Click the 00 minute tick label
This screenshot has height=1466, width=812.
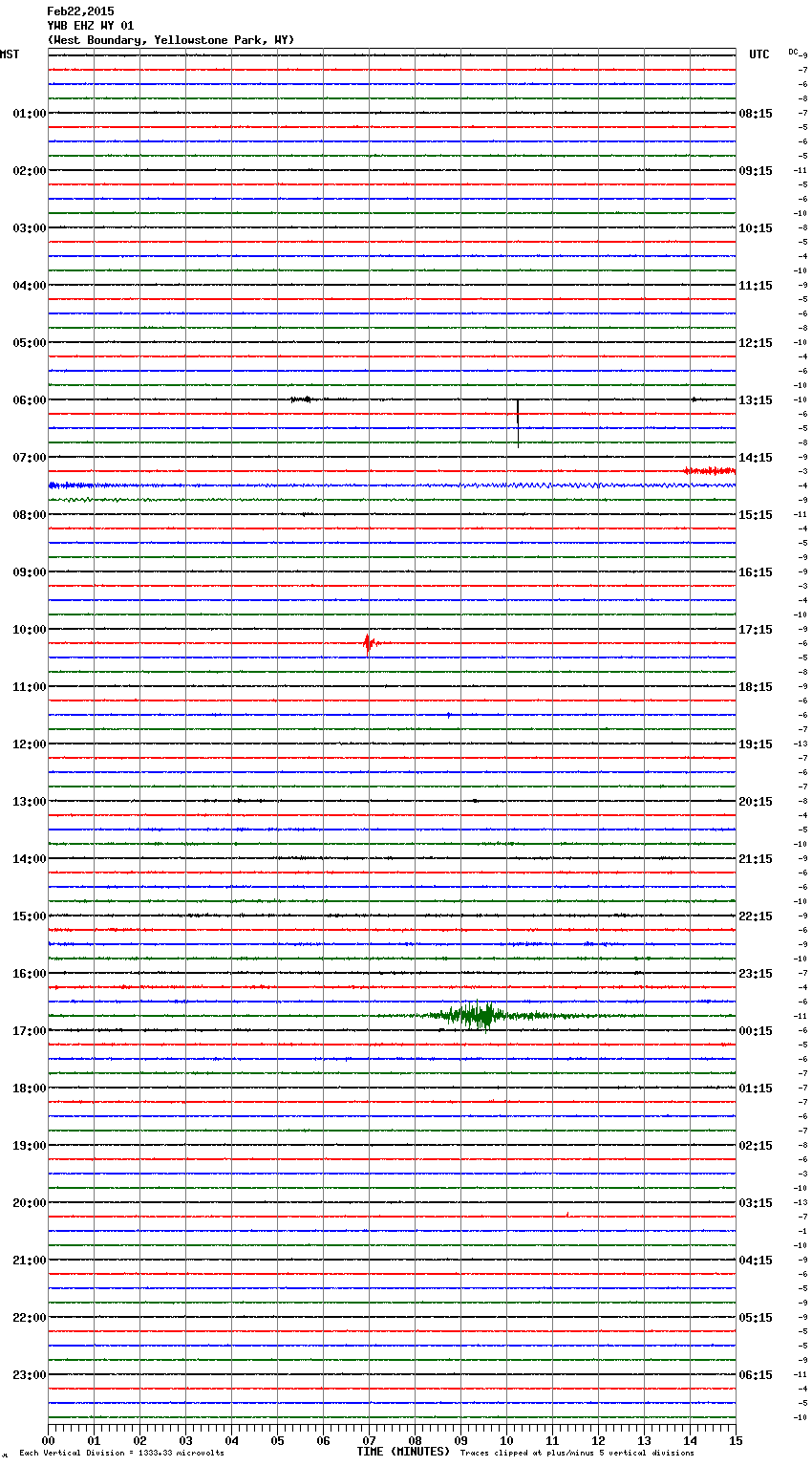pyautogui.click(x=49, y=1440)
